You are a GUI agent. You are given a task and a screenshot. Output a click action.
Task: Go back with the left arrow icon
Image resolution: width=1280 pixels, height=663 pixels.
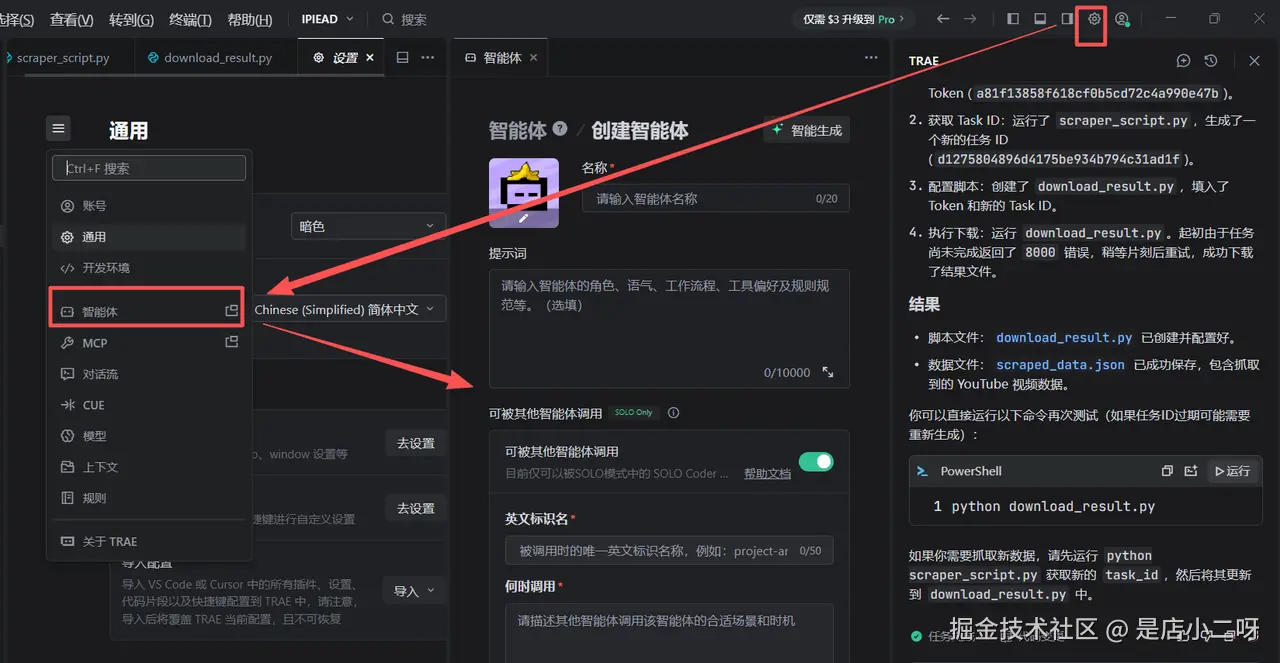coord(943,19)
